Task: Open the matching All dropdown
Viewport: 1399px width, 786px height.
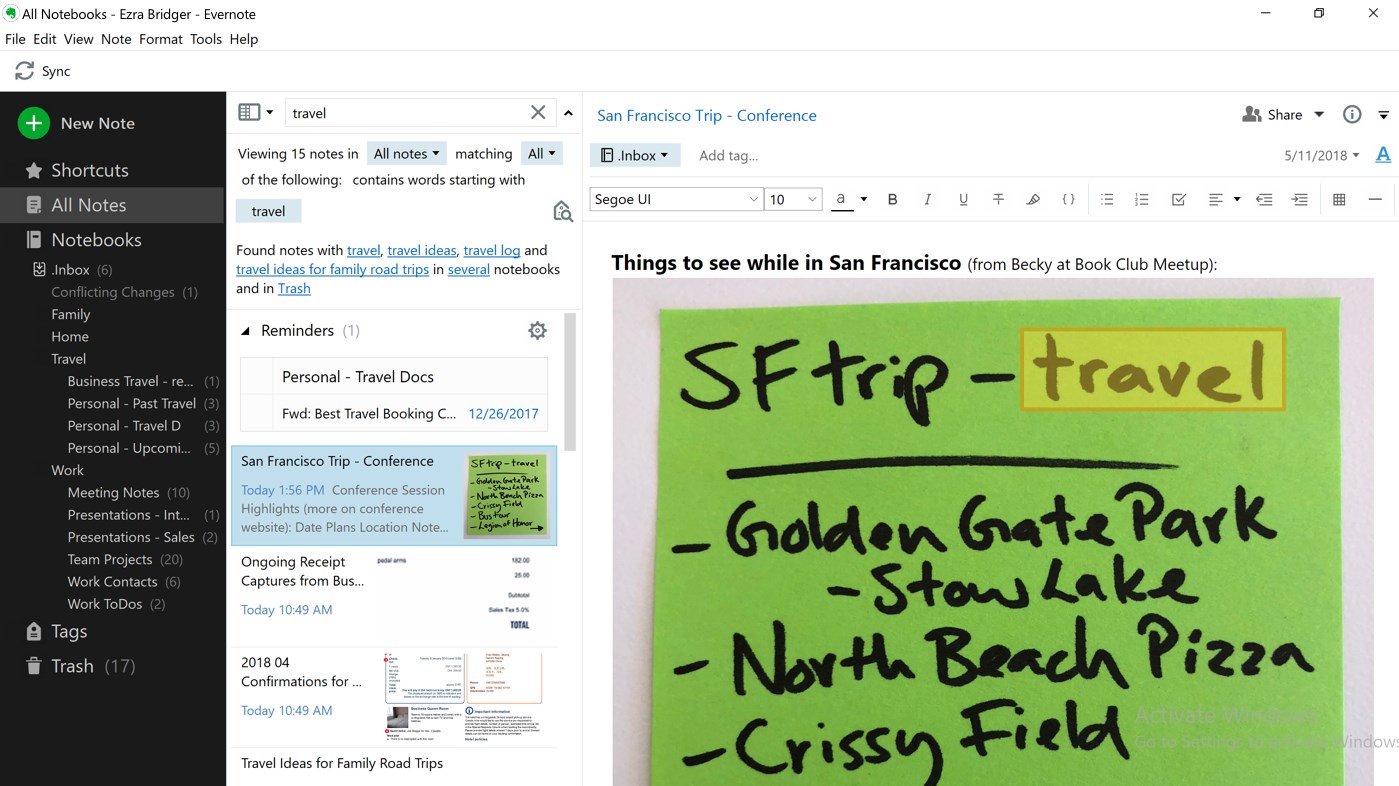Action: (541, 153)
